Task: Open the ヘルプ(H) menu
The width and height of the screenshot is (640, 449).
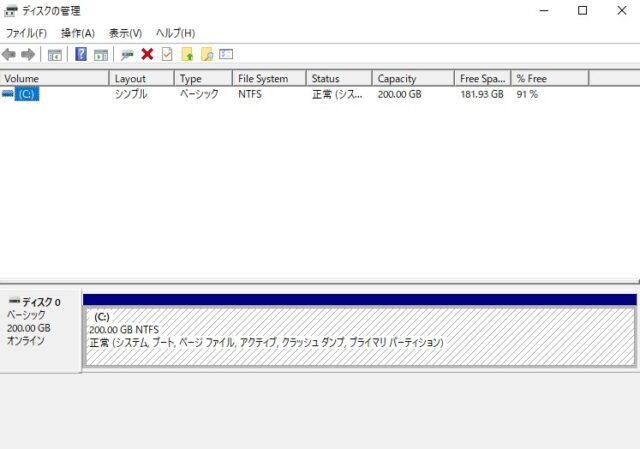Action: [176, 33]
